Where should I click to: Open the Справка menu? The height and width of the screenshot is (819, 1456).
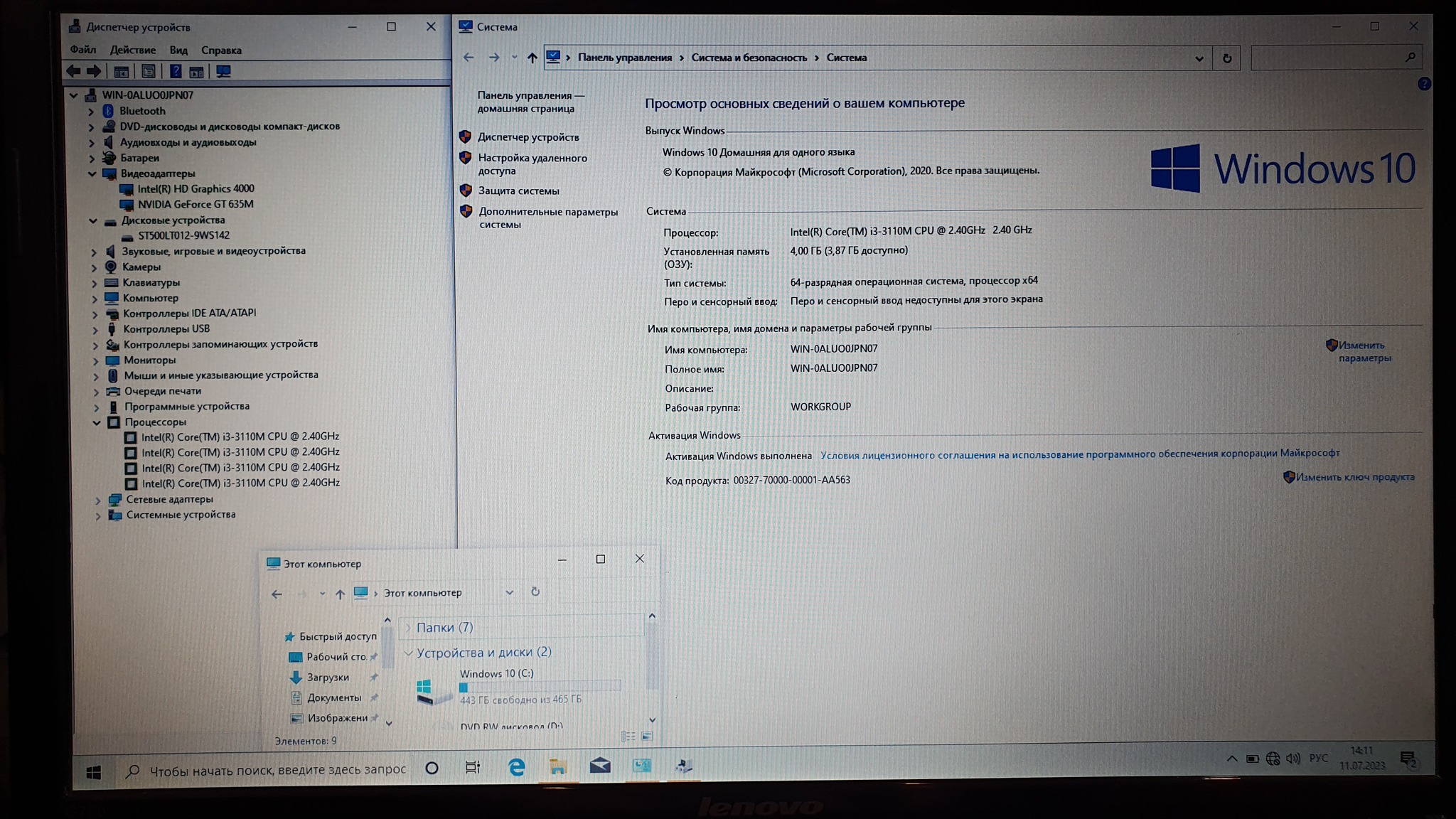point(221,50)
